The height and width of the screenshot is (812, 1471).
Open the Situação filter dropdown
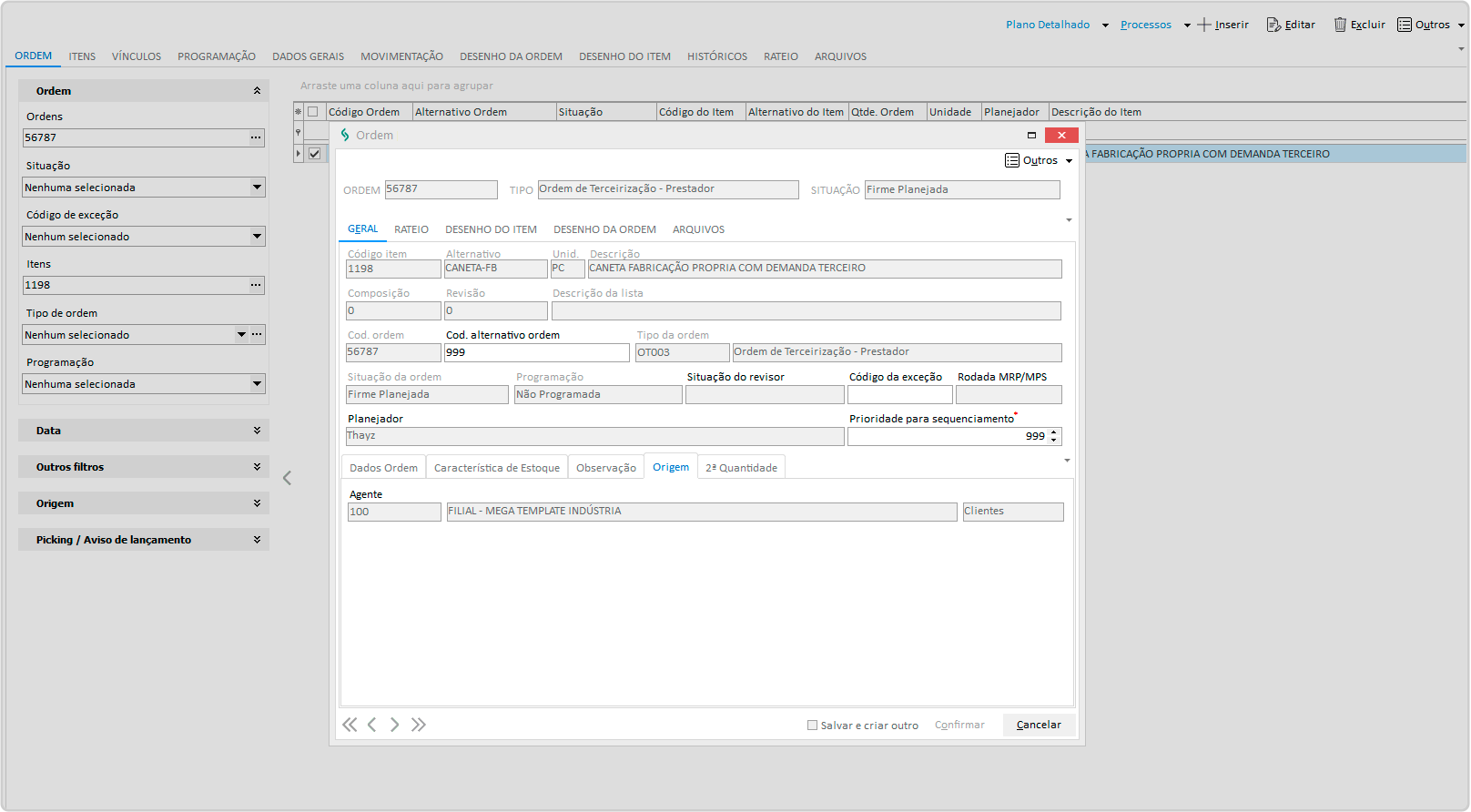pyautogui.click(x=257, y=188)
